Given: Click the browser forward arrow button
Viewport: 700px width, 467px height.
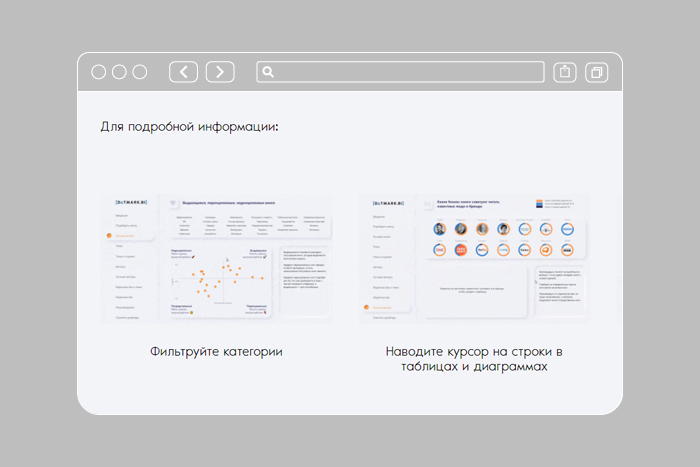Looking at the screenshot, I should point(220,72).
